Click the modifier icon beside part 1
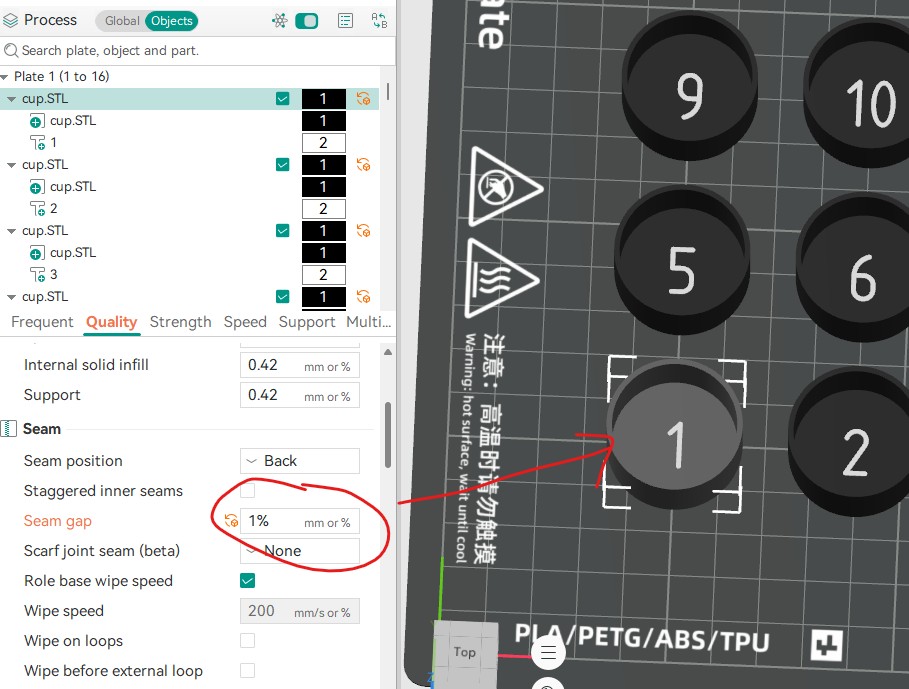This screenshot has width=909, height=689. tap(38, 143)
